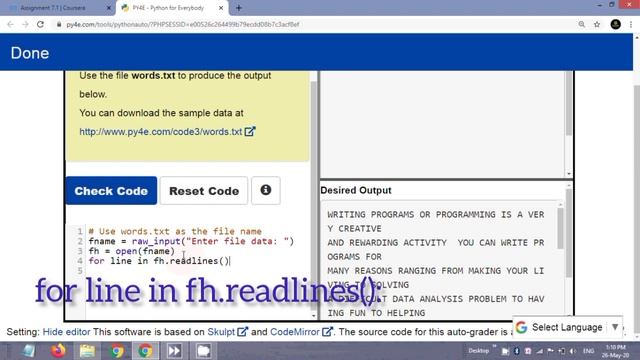Click the 'fh = open(fname)' code line
The height and width of the screenshot is (360, 640).
131,251
